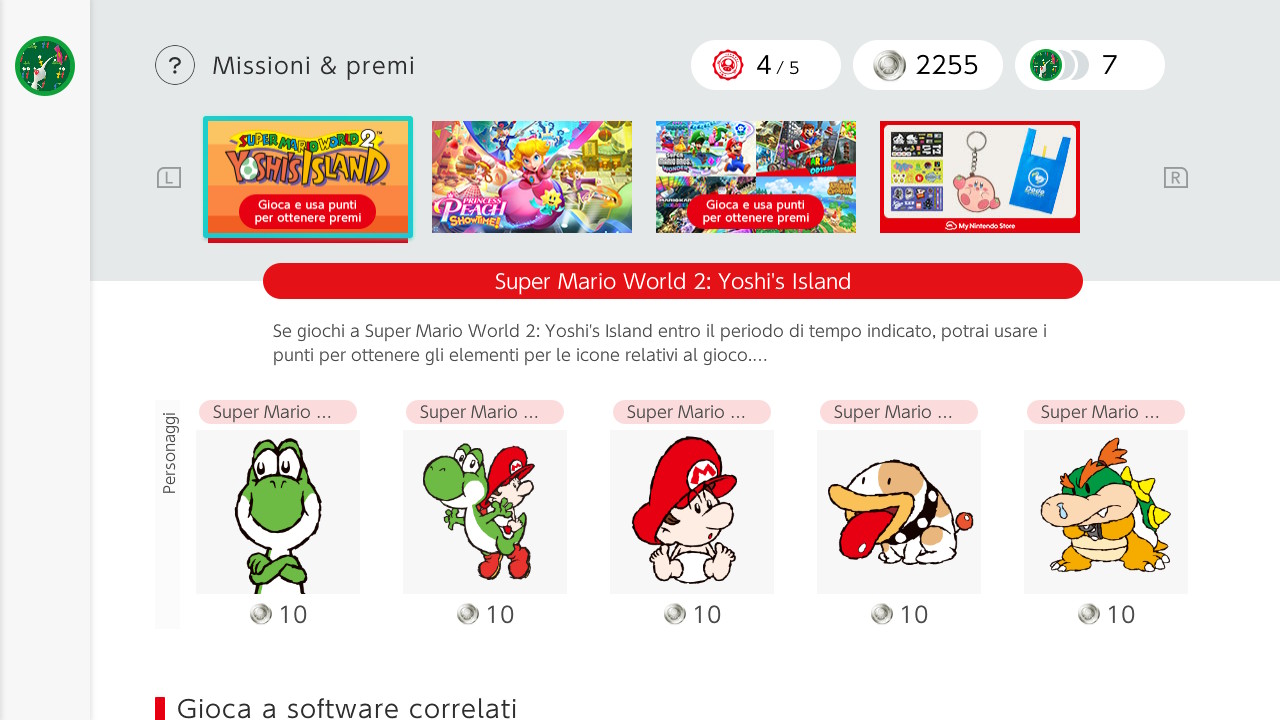Open the help question mark icon

(175, 65)
